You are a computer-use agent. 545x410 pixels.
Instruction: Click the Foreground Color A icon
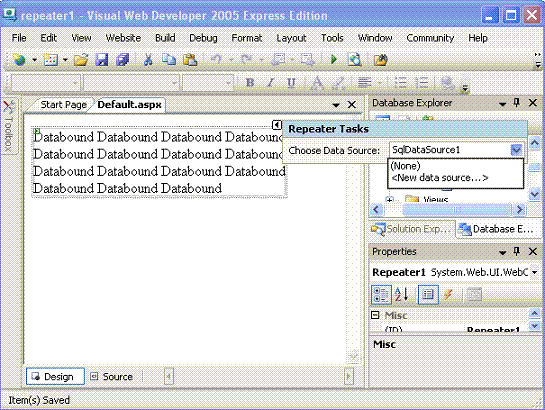coord(317,83)
